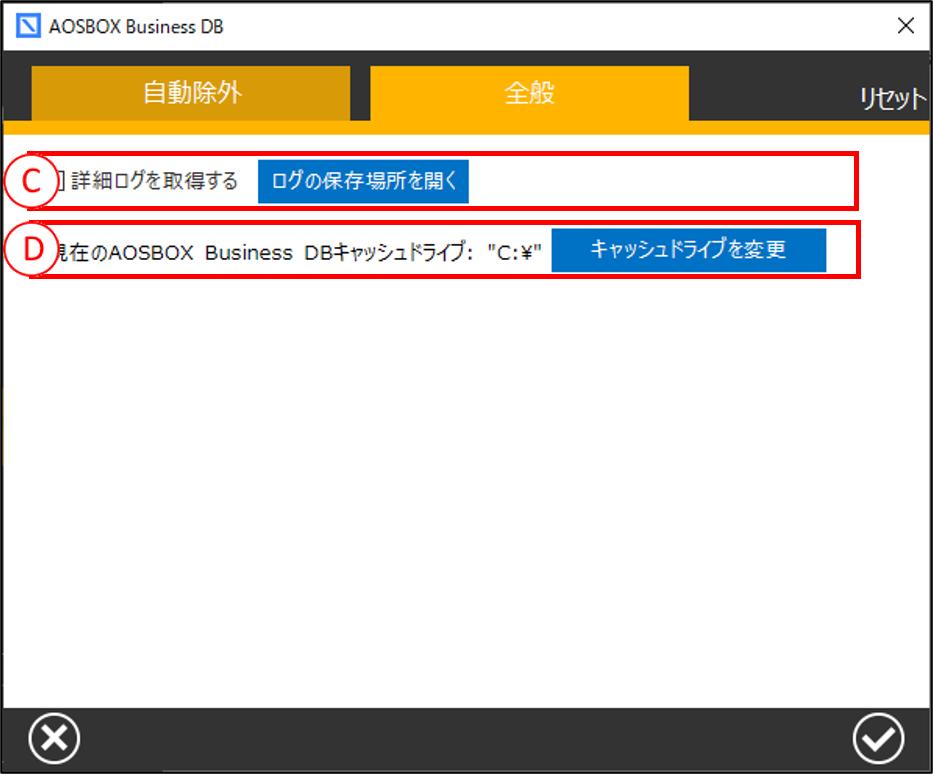The height and width of the screenshot is (774, 933).
Task: Click the cache drive label showing "C:¥"
Action: tap(298, 253)
